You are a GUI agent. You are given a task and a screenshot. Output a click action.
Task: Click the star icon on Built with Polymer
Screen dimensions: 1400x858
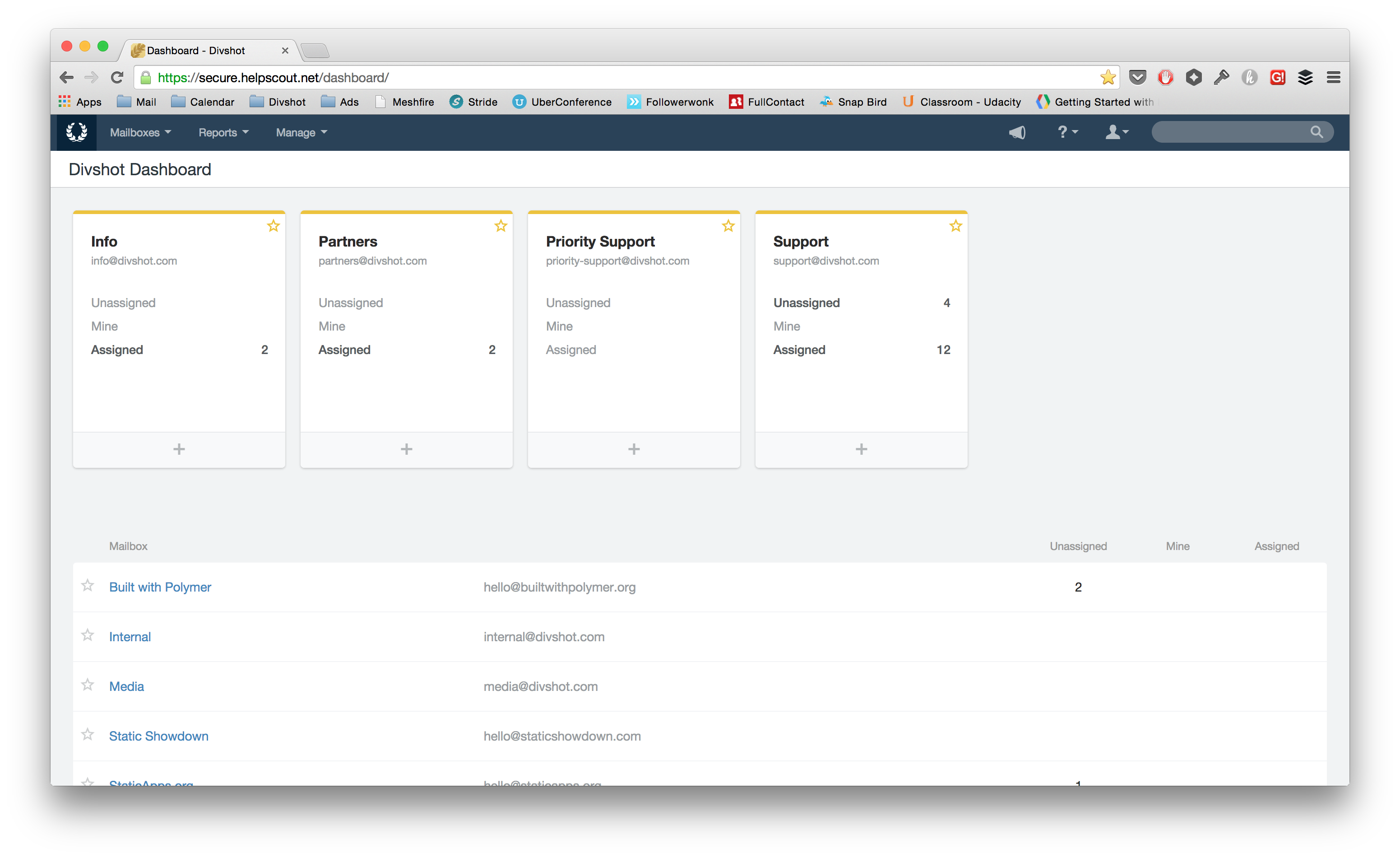[x=87, y=586]
